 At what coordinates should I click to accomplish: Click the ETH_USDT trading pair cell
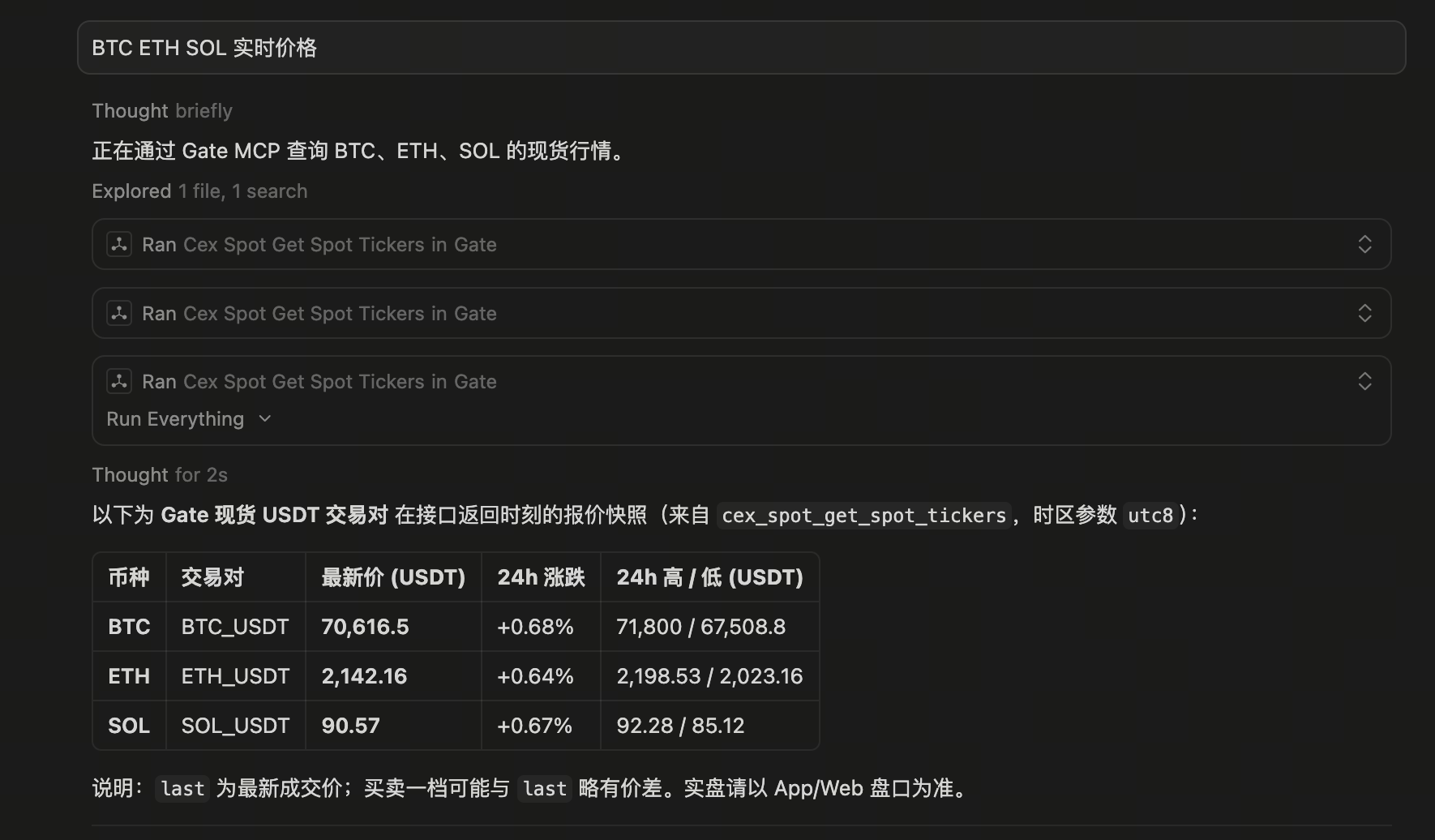coord(234,675)
